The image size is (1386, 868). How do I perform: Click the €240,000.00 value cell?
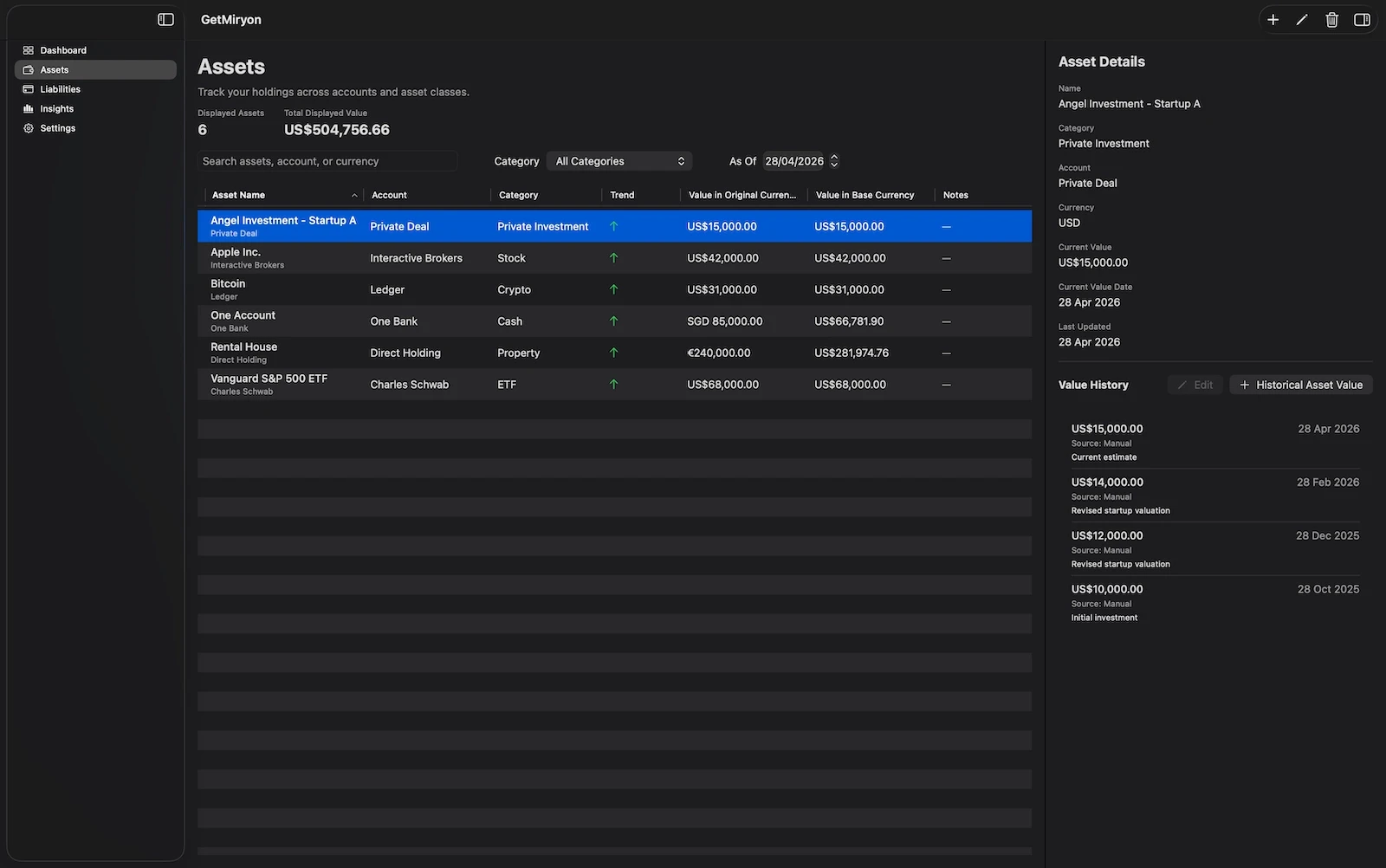coord(718,353)
